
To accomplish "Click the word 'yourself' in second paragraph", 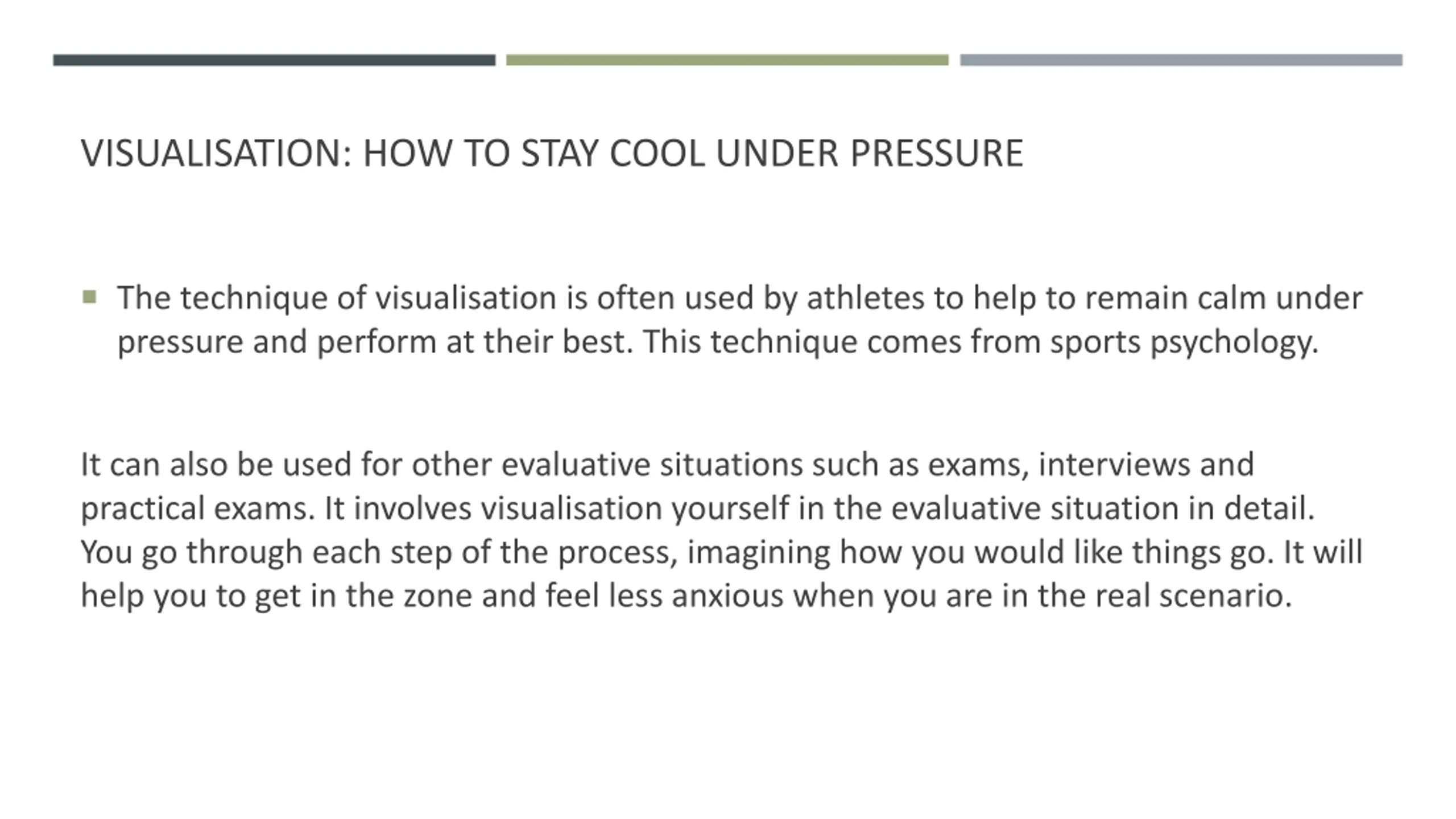I will (x=730, y=508).
